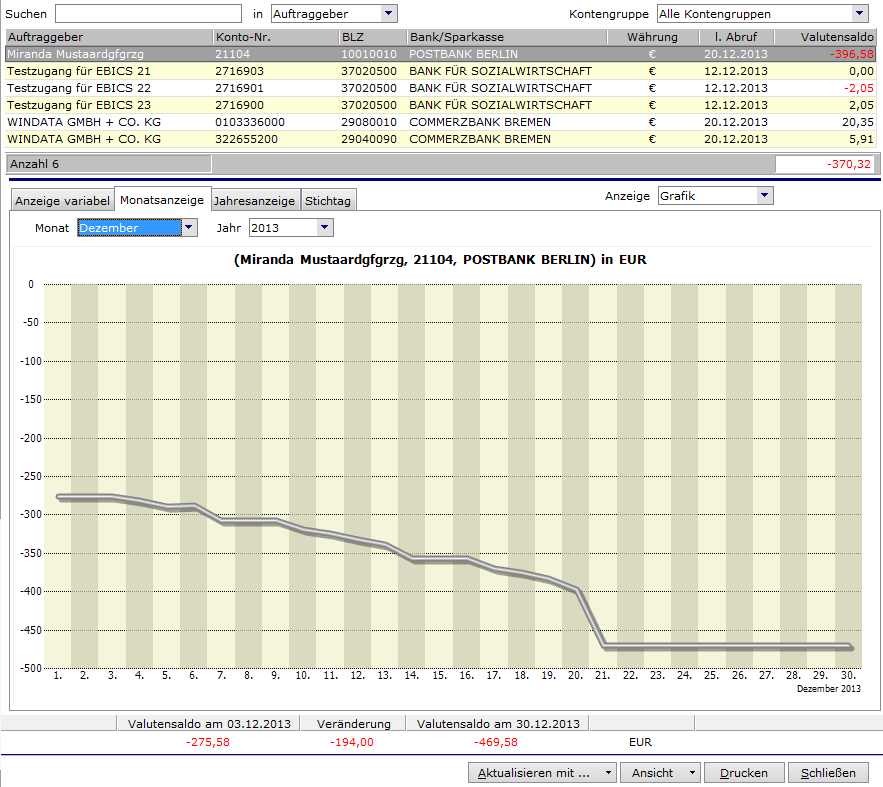This screenshot has height=787, width=883.
Task: Click the Veränderung column header
Action: point(354,723)
